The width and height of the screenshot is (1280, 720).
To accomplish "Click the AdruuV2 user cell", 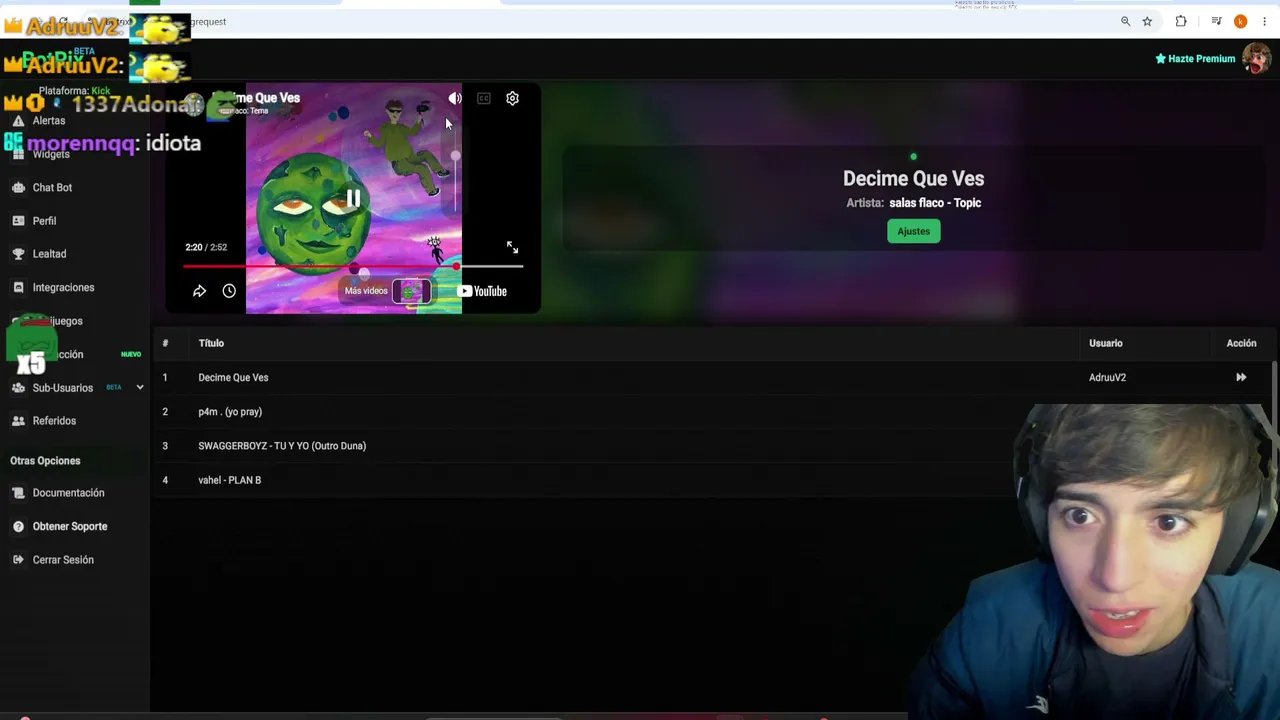I will coord(1107,377).
